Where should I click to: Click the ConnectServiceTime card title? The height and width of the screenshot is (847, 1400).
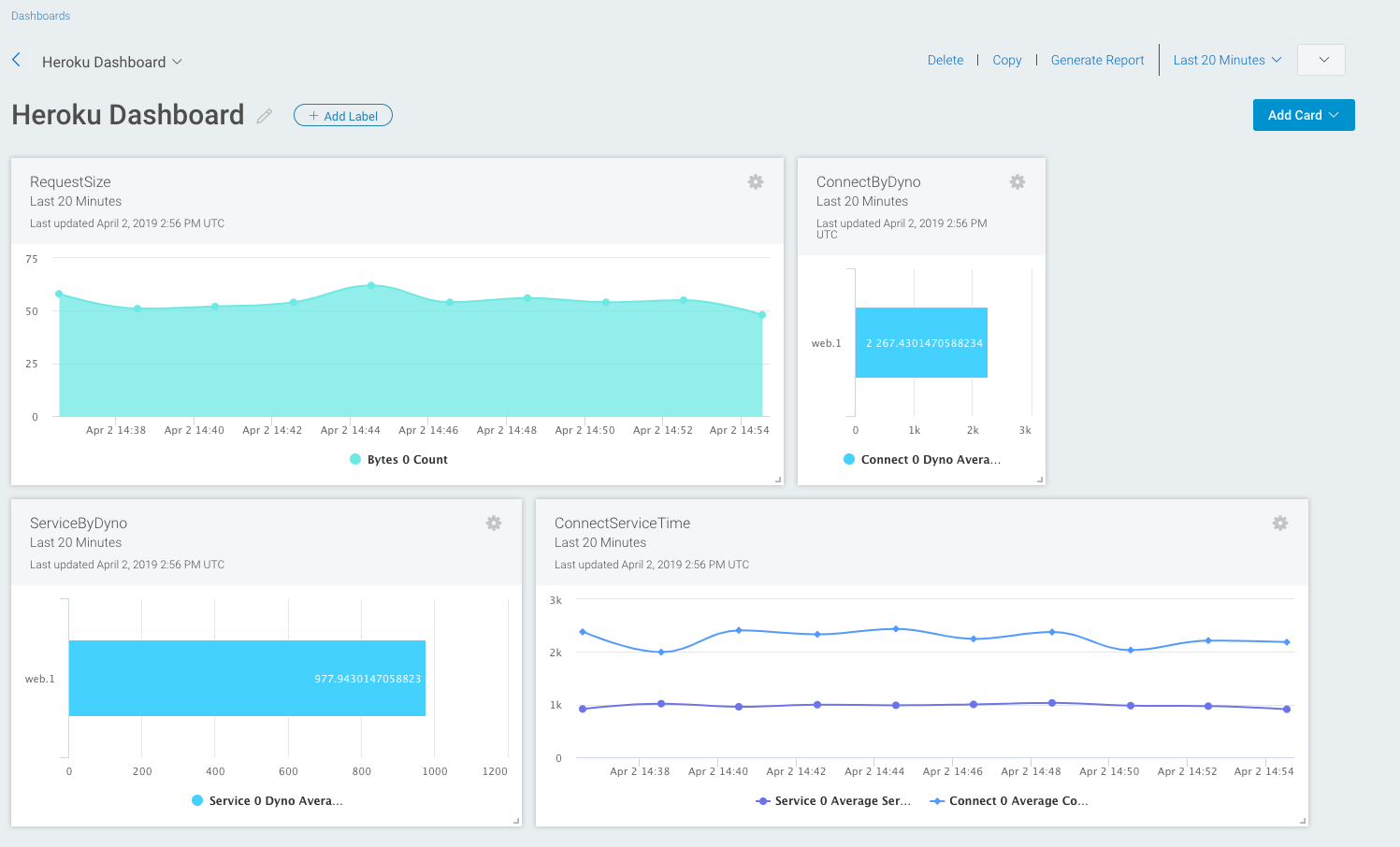click(x=622, y=523)
